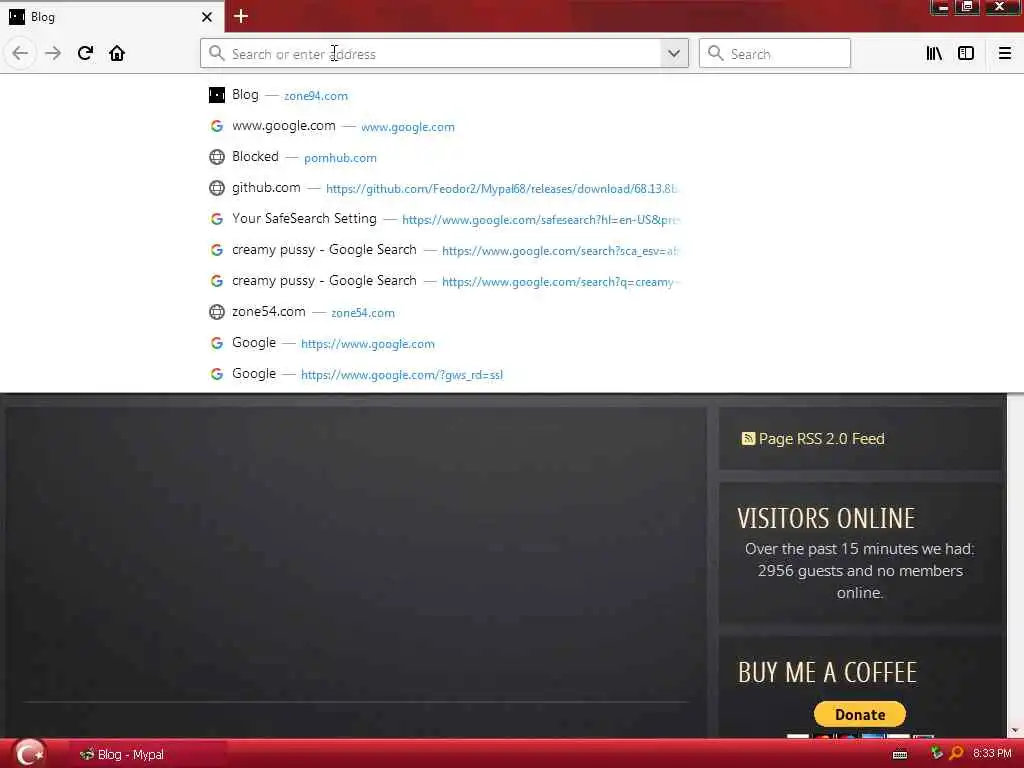Choose the www.google.com history suggestion
This screenshot has height=768, width=1024.
[444, 126]
